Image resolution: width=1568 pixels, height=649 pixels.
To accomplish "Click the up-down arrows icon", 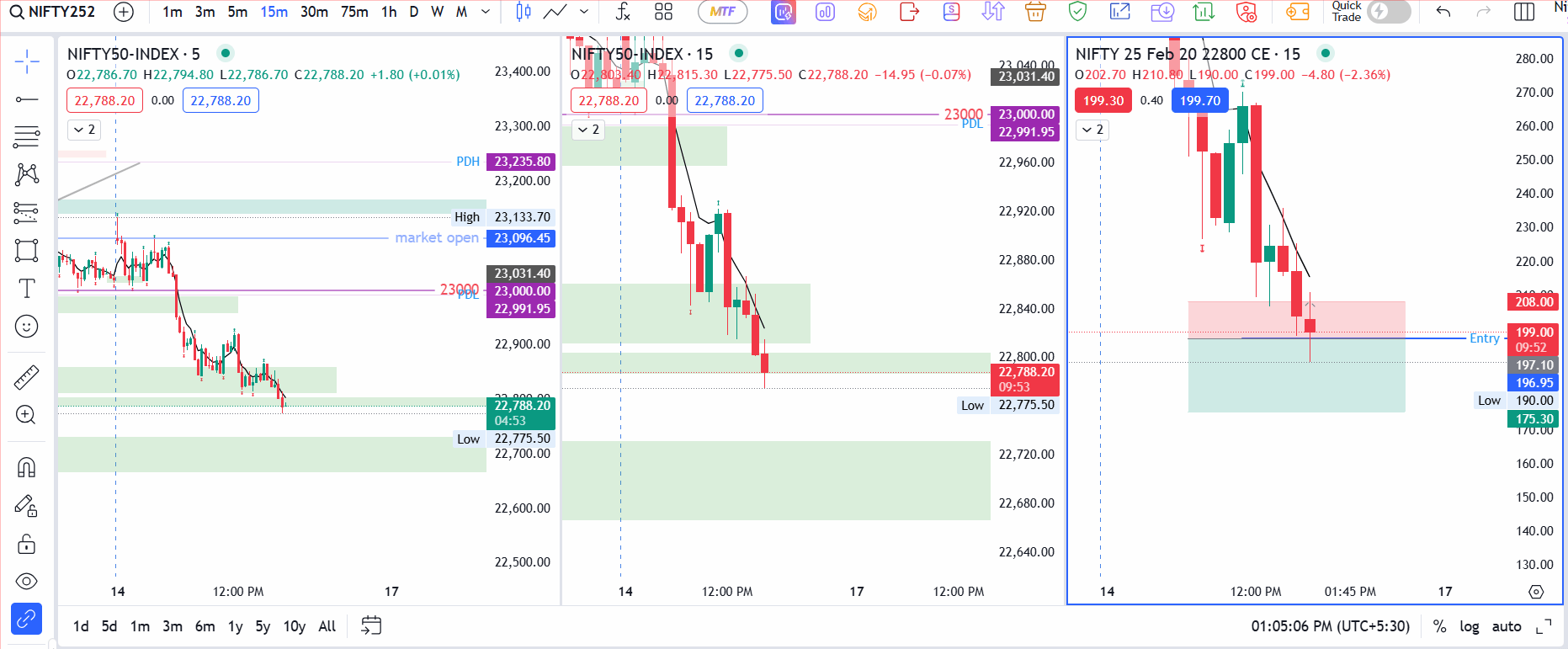I will click(993, 12).
